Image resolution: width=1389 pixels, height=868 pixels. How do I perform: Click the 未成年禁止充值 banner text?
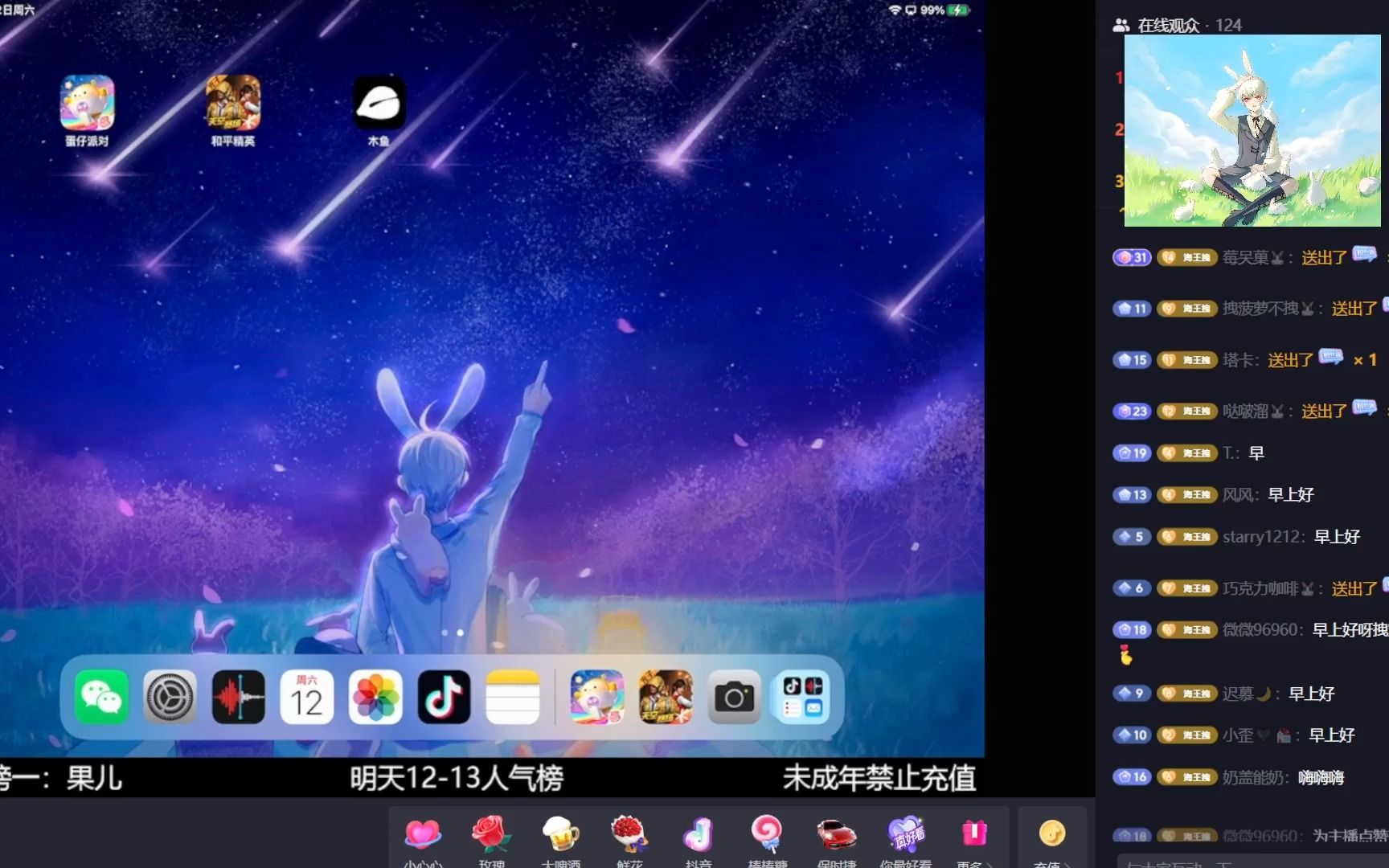879,778
